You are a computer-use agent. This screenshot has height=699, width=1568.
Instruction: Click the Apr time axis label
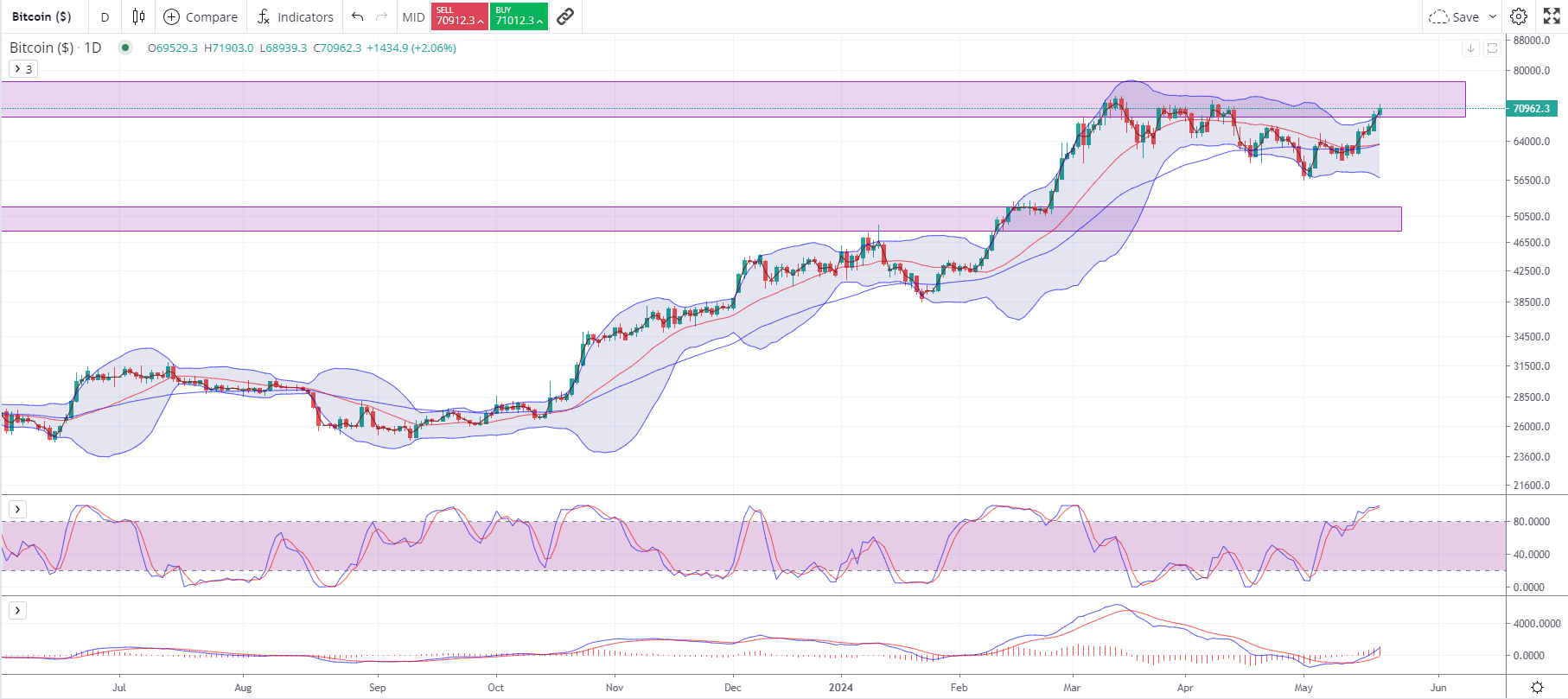[1185, 688]
